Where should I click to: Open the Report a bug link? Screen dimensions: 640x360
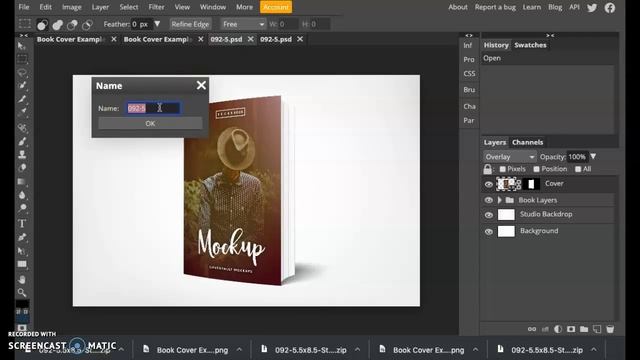click(x=495, y=7)
